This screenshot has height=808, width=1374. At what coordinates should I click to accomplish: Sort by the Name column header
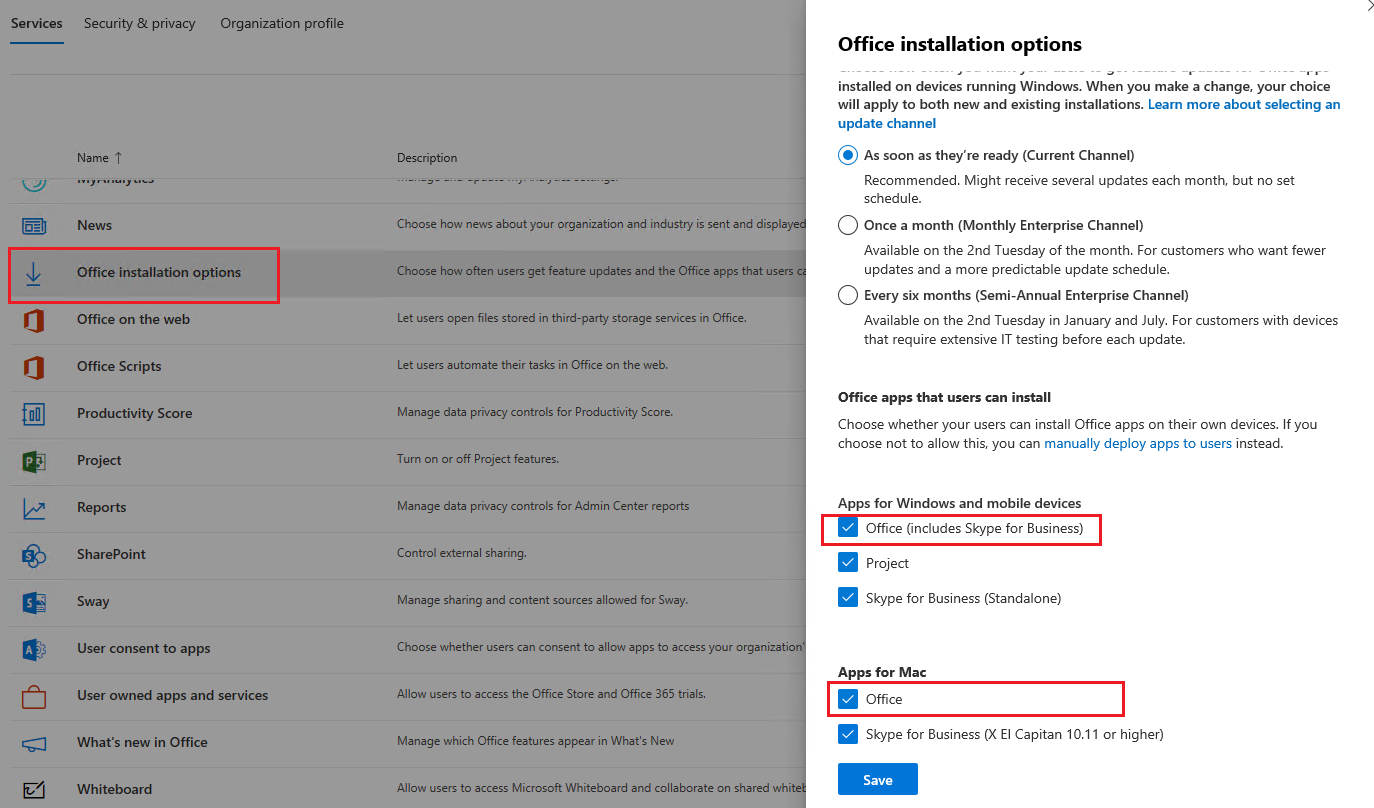tap(100, 158)
